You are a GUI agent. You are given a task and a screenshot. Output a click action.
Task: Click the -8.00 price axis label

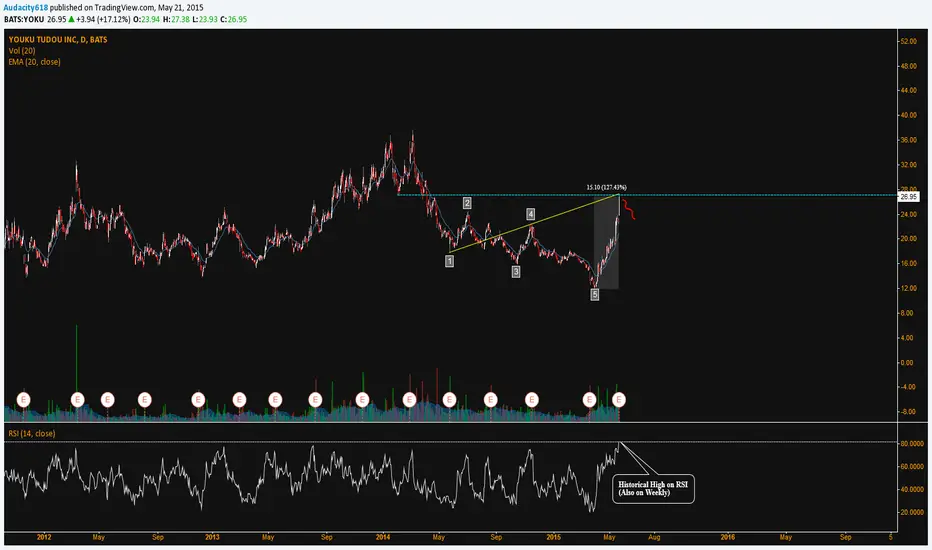pos(908,411)
